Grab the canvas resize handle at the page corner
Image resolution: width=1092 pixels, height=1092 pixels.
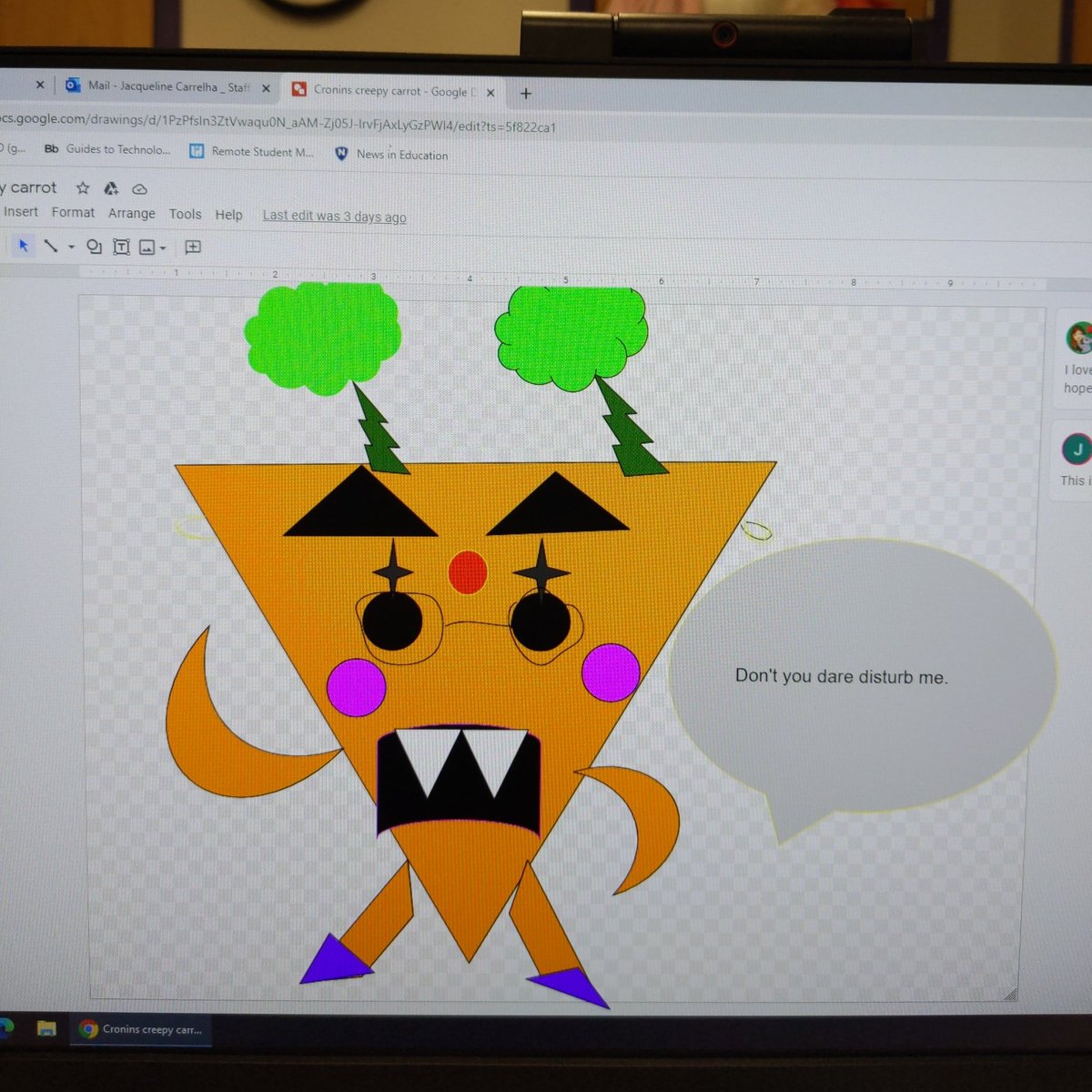[1009, 996]
